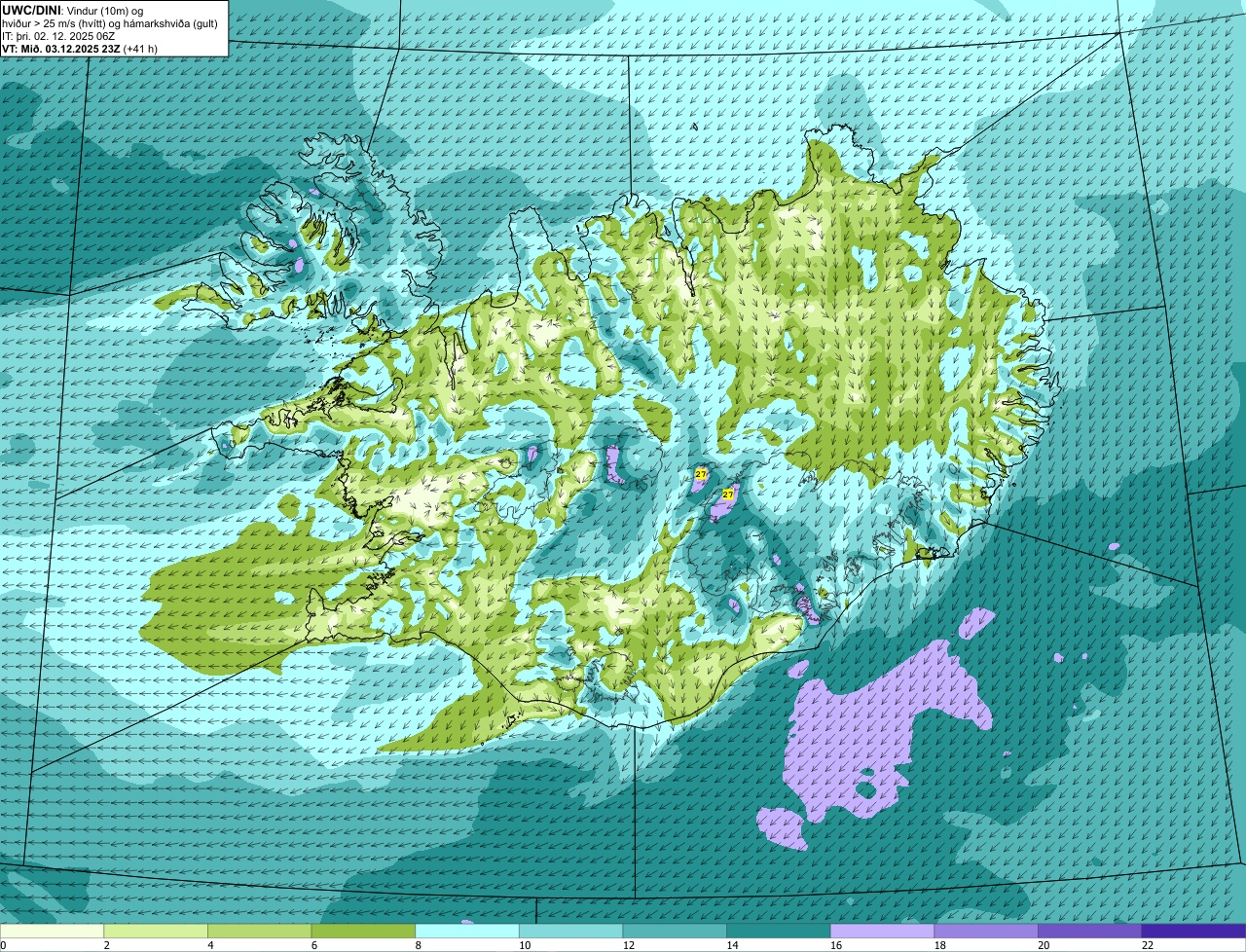This screenshot has width=1246, height=952.
Task: Click the legend value label "6"
Action: click(314, 945)
